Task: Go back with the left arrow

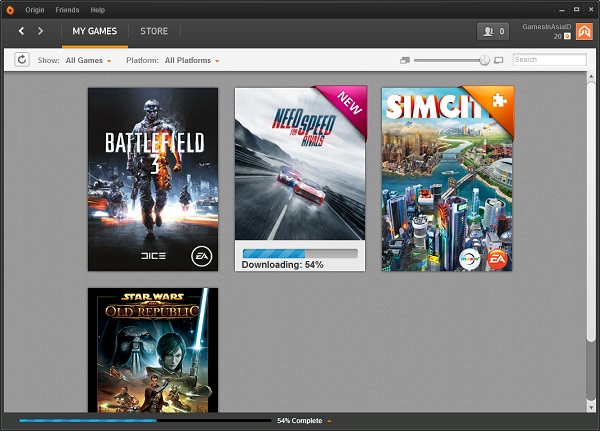Action: [x=21, y=31]
